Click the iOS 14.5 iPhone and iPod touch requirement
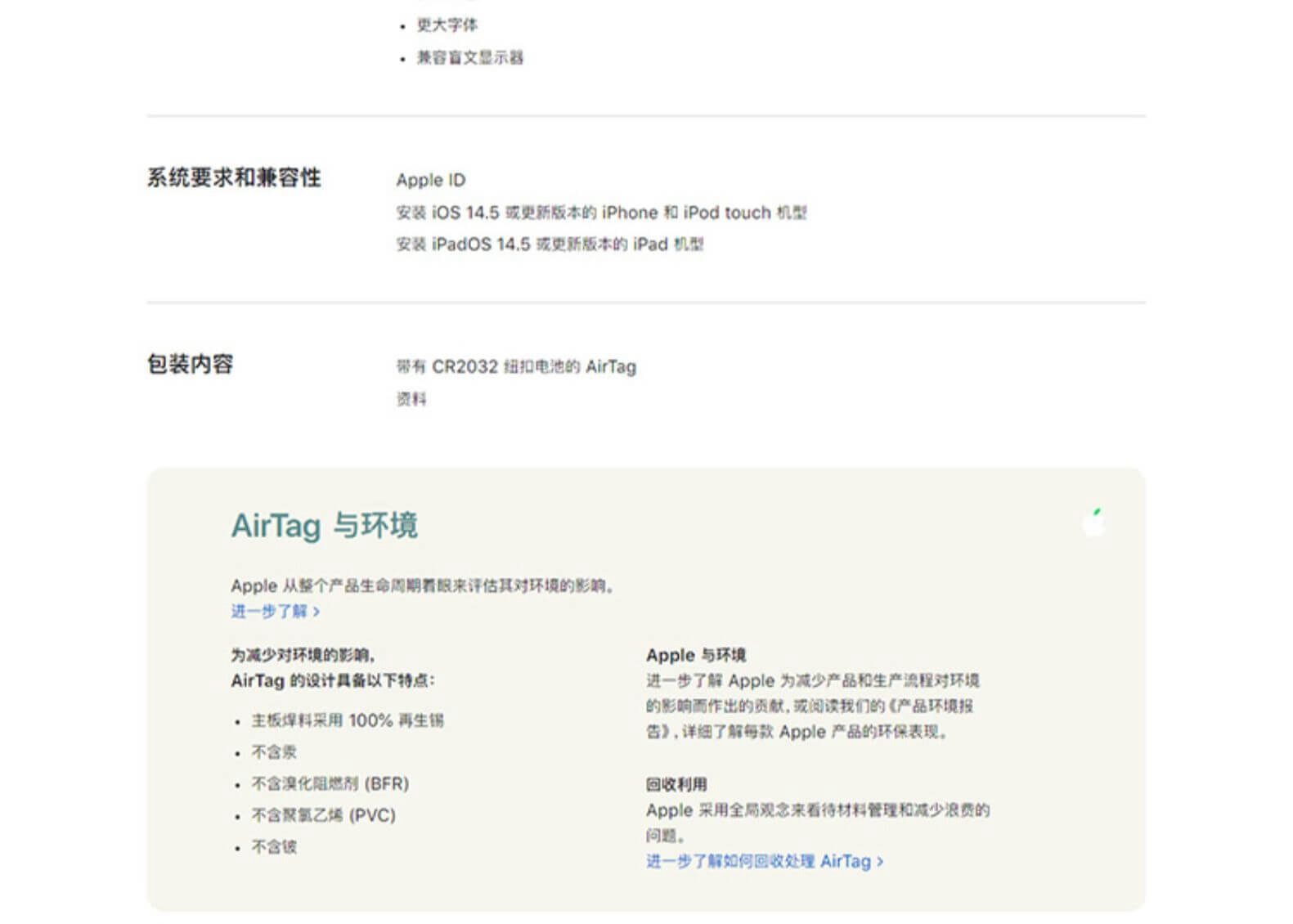Image resolution: width=1293 pixels, height=924 pixels. coord(602,213)
